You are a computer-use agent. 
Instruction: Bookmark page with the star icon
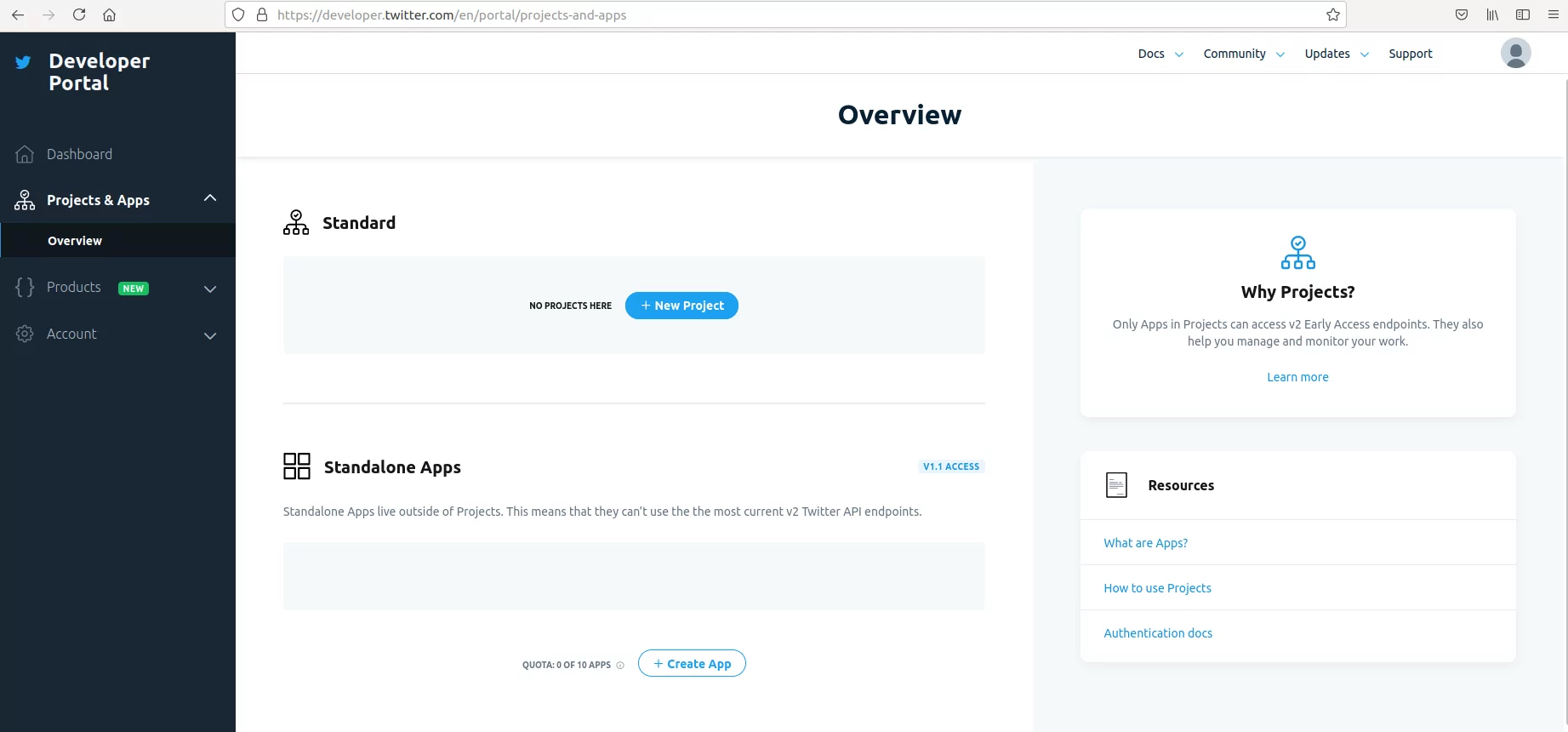point(1332,14)
